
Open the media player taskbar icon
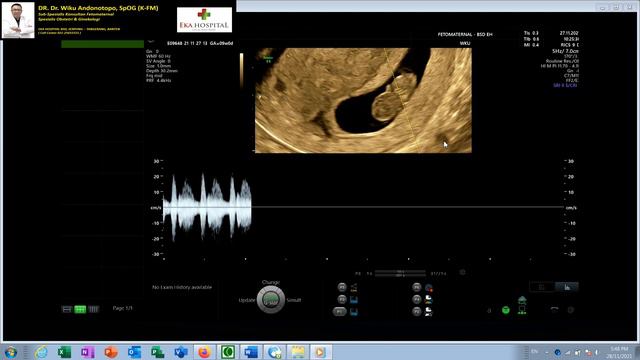(x=320, y=352)
